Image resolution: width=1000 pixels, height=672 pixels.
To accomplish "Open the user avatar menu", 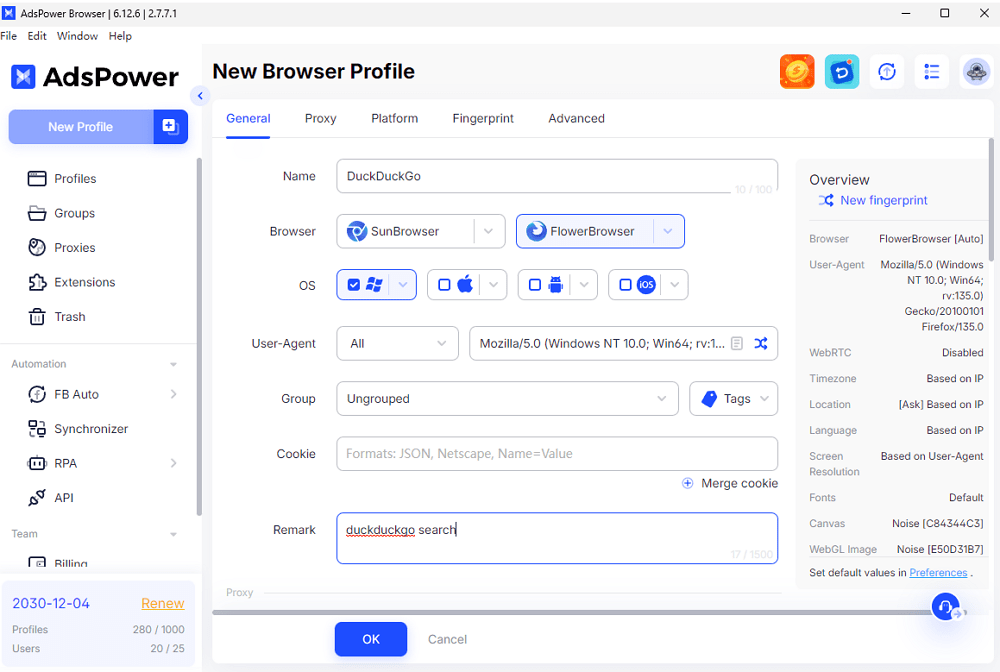I will pos(976,71).
